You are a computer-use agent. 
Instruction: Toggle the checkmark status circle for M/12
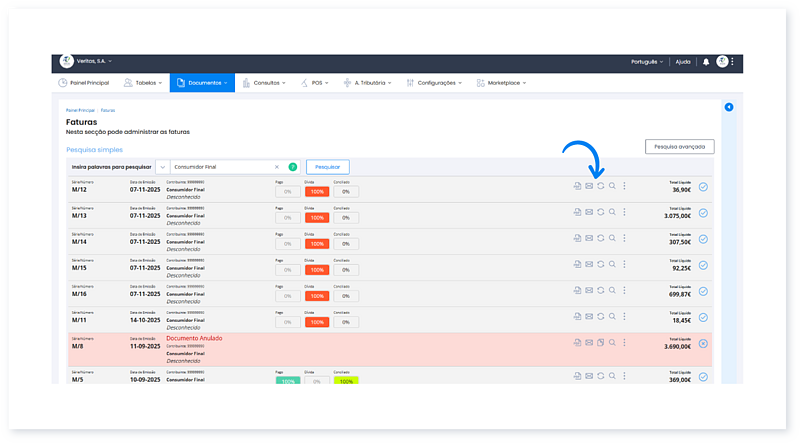tap(703, 186)
